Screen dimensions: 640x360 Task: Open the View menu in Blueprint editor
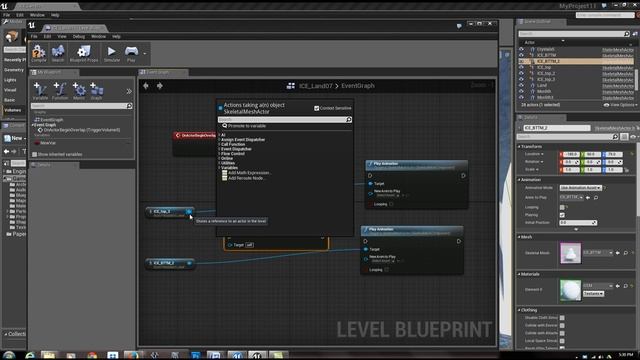tap(62, 36)
